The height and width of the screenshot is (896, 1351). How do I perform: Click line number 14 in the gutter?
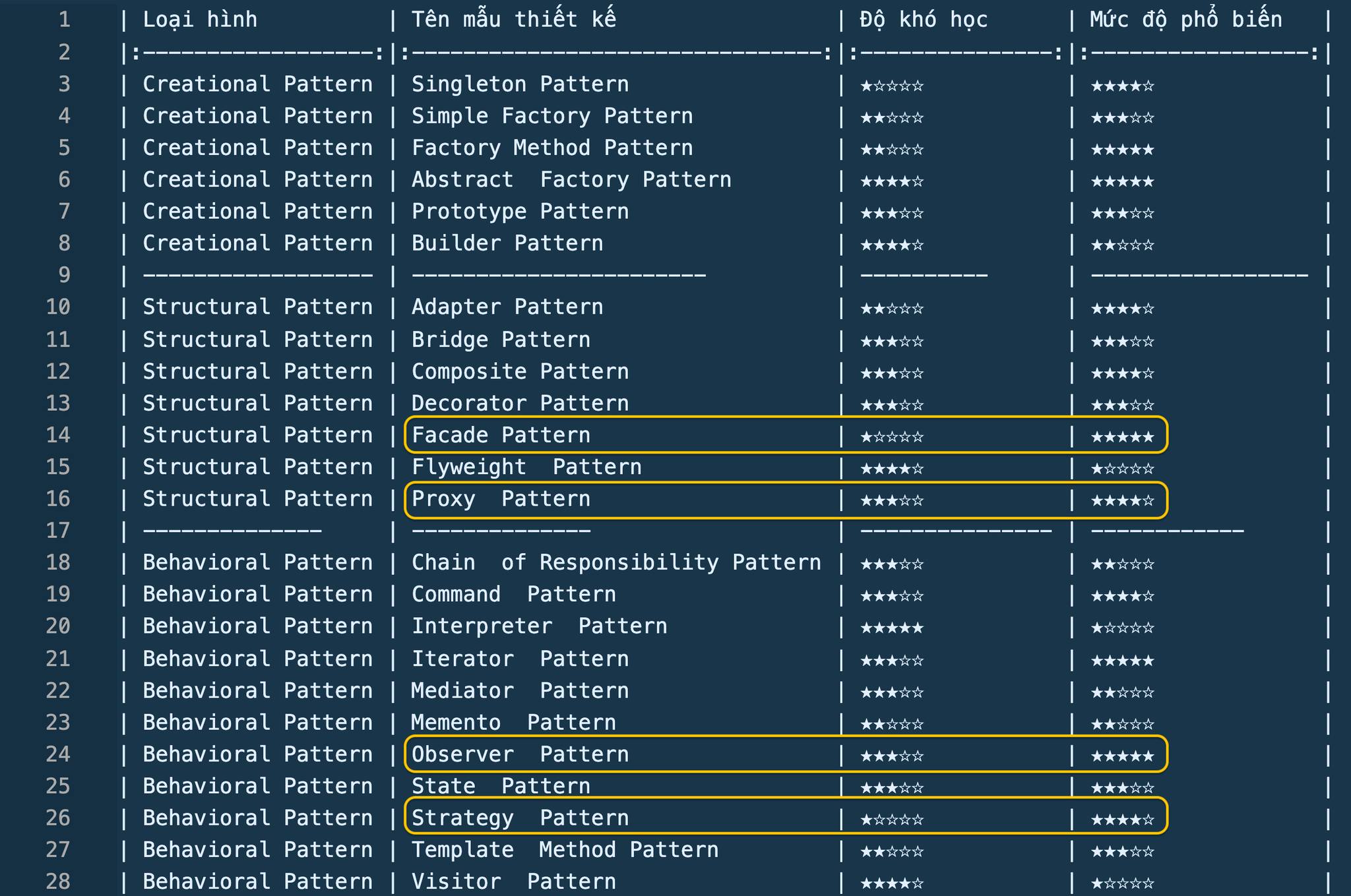[58, 435]
